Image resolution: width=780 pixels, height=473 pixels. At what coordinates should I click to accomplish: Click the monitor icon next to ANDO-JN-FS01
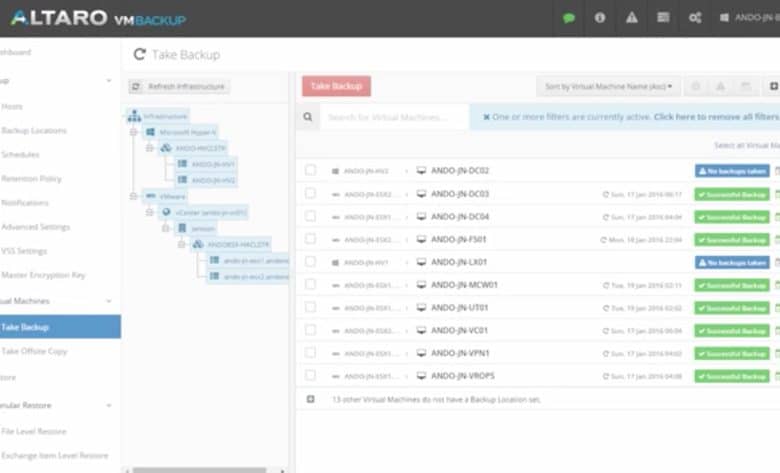421,239
